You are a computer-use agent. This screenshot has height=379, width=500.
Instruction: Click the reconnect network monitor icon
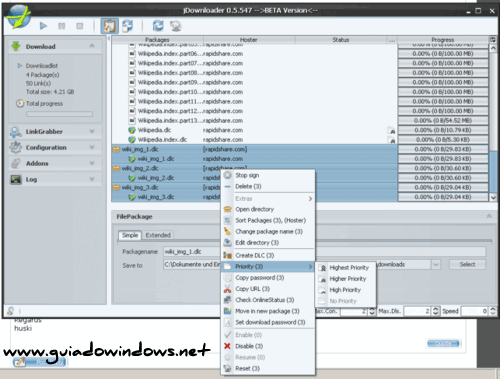[176, 26]
